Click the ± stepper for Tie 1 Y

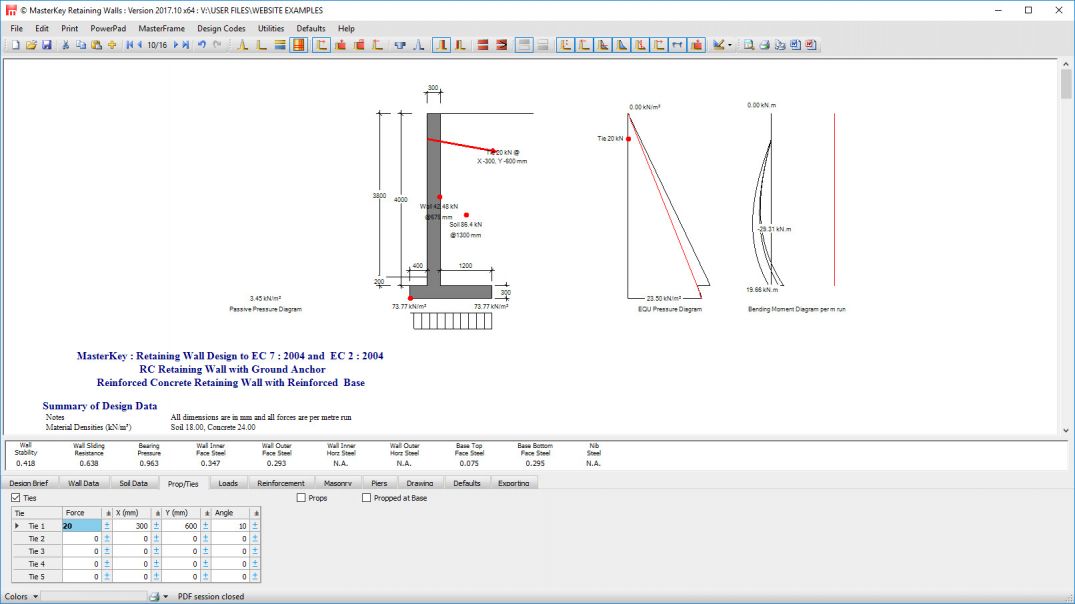click(x=206, y=526)
